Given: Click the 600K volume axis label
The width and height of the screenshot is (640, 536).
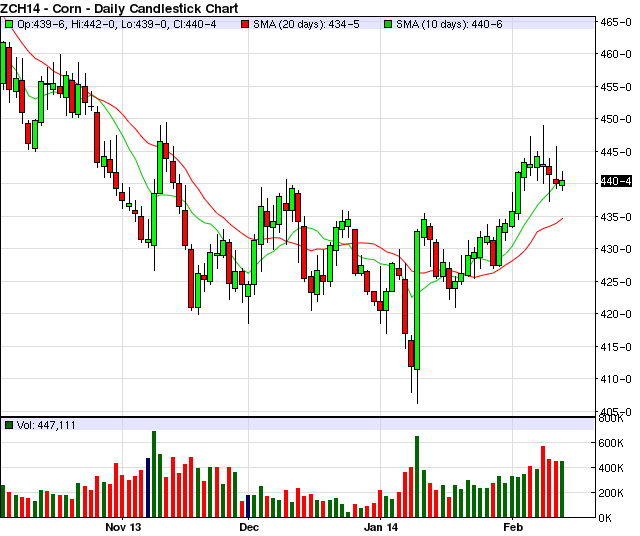Looking at the screenshot, I should pos(611,443).
